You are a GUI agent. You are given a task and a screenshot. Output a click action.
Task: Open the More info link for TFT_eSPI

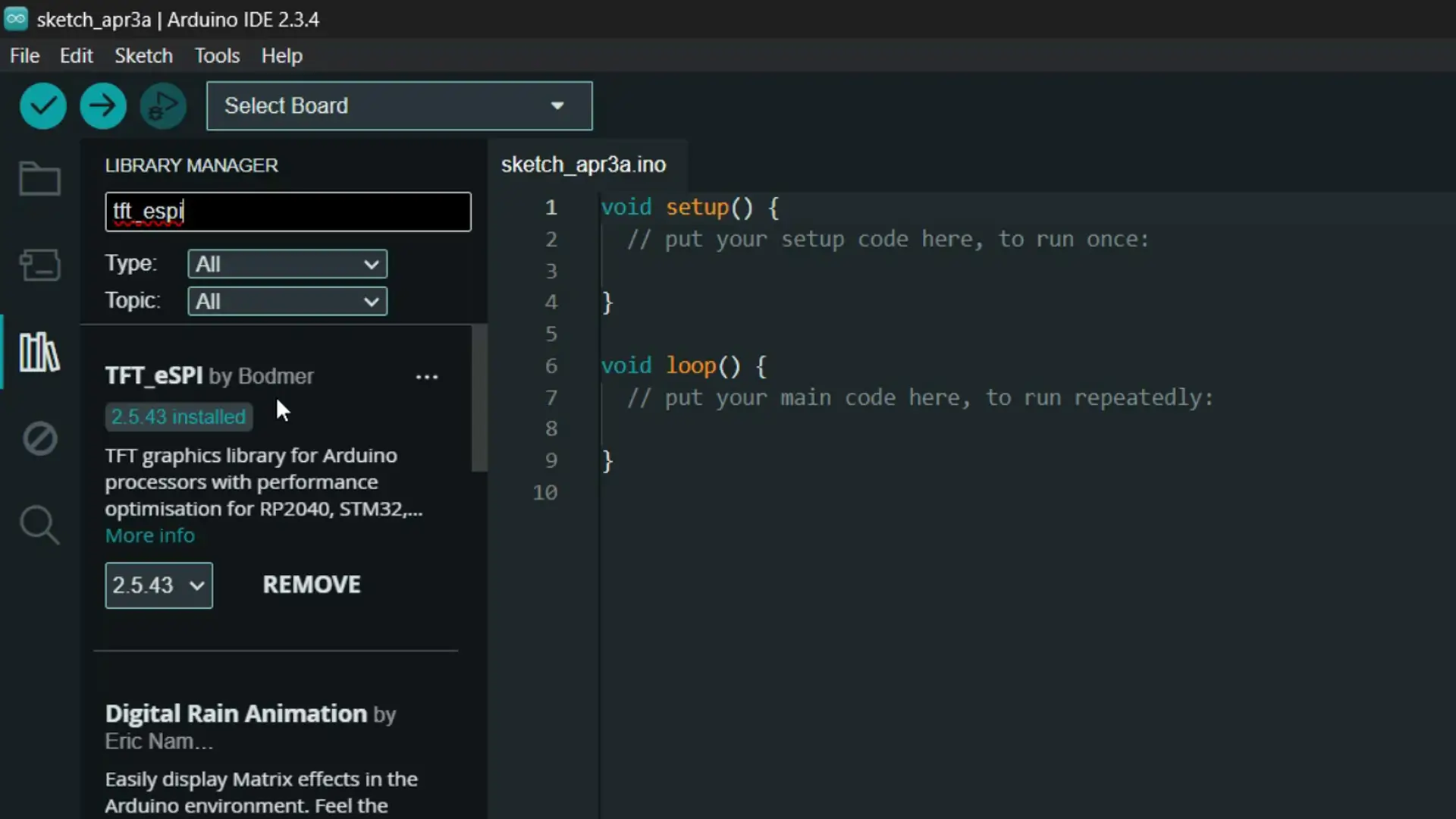click(149, 535)
